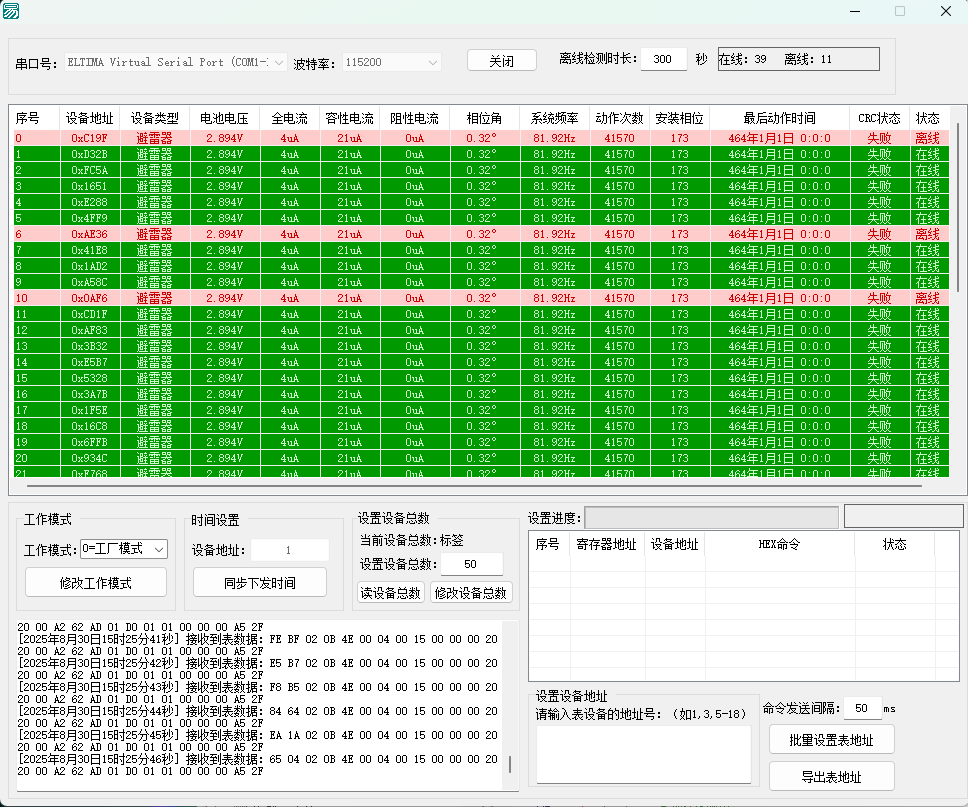Focus the 设置设备总数 input field
The height and width of the screenshot is (807, 968).
click(470, 564)
